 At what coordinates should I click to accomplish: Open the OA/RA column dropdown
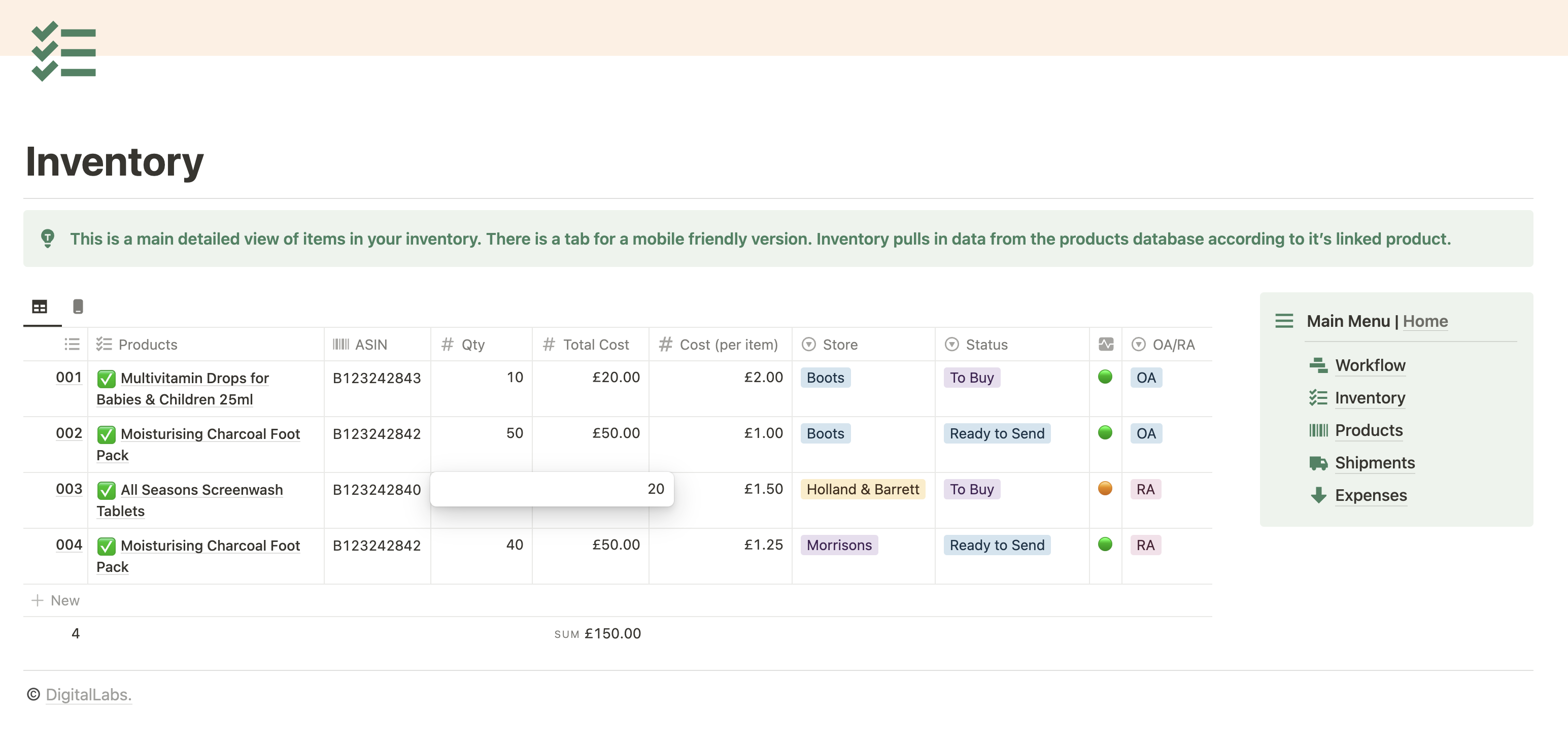click(1138, 344)
